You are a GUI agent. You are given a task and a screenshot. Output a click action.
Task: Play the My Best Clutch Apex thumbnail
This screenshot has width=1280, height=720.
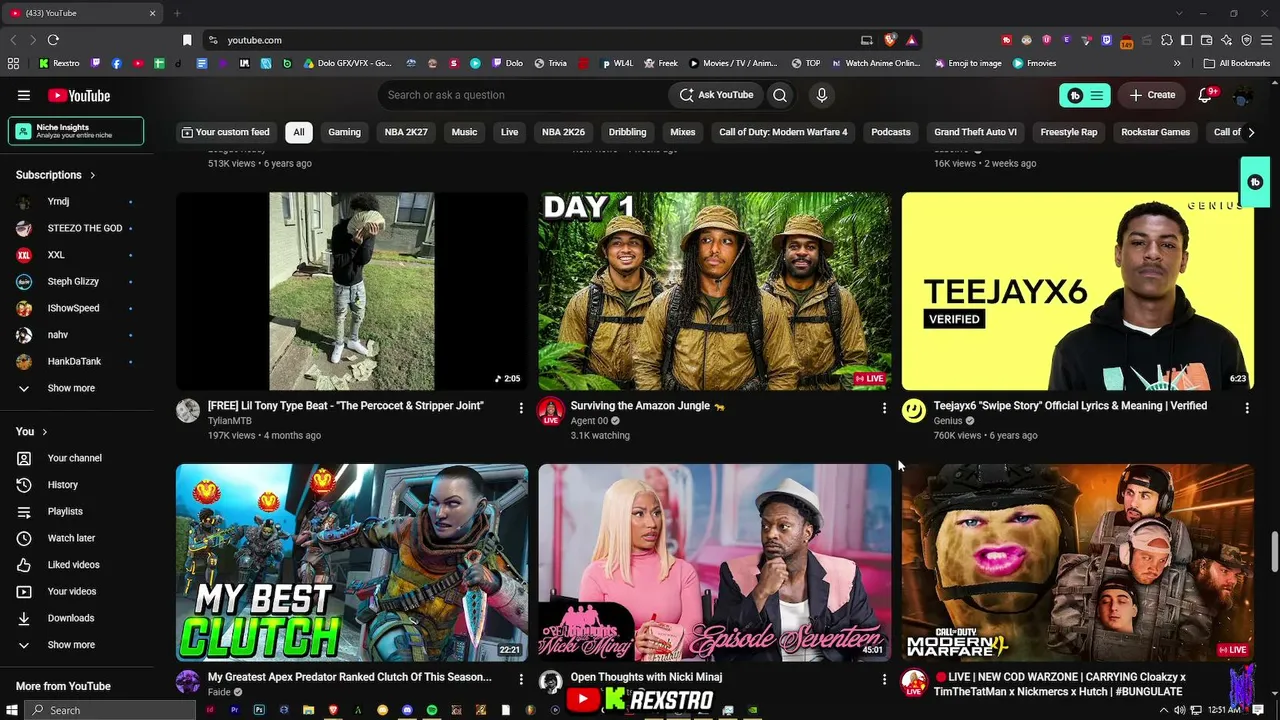[352, 563]
